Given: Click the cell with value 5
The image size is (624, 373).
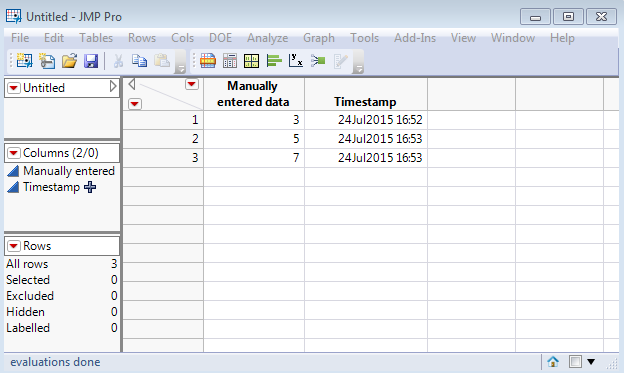Looking at the screenshot, I should pyautogui.click(x=254, y=139).
